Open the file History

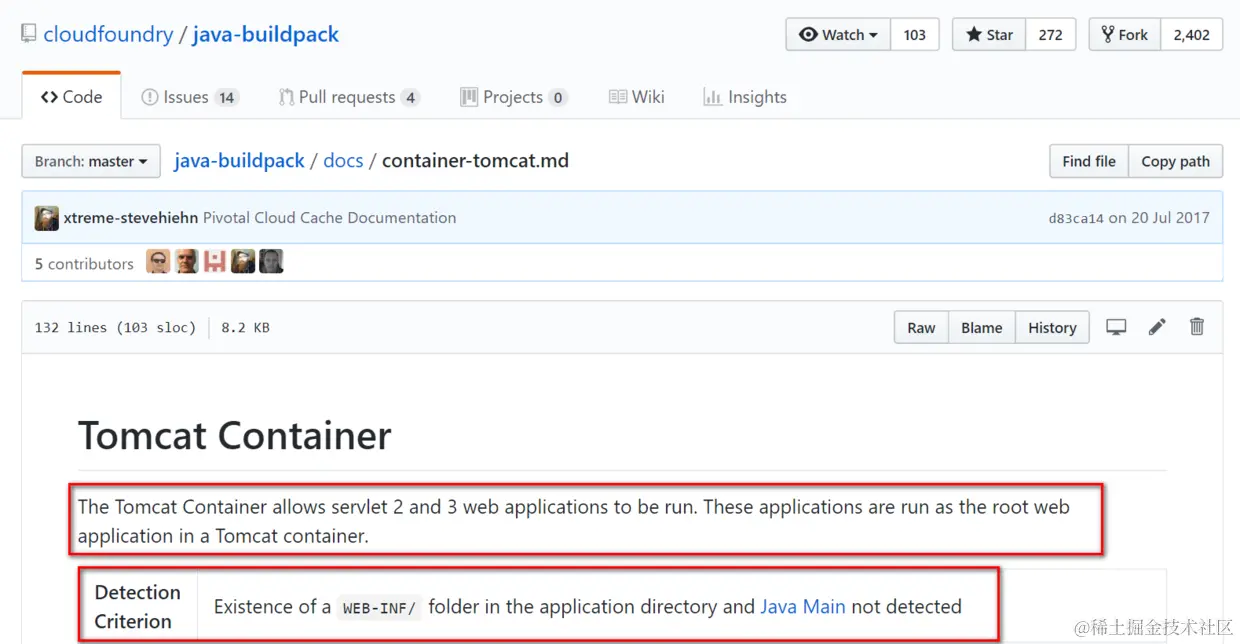(x=1052, y=327)
